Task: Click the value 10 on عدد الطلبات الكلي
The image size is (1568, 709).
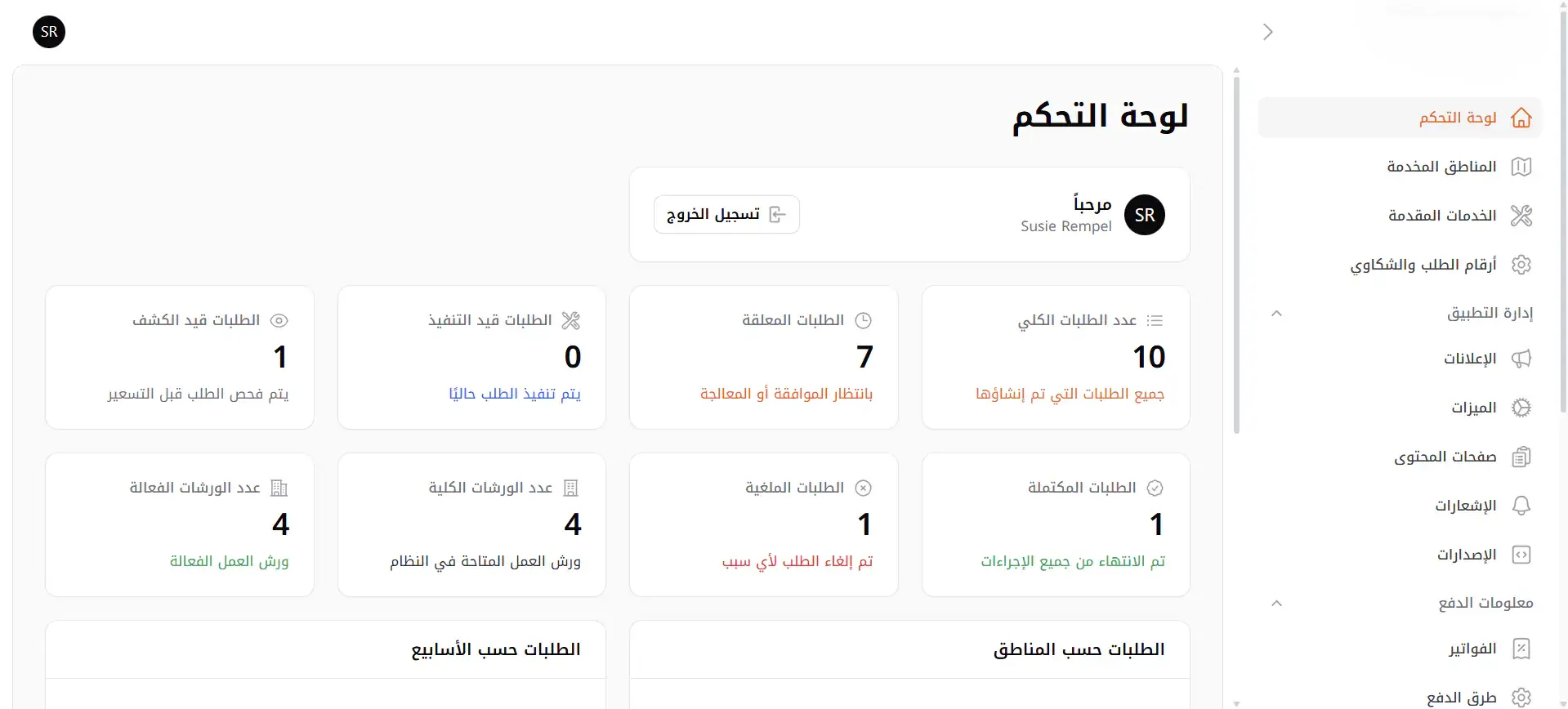Action: (1149, 357)
